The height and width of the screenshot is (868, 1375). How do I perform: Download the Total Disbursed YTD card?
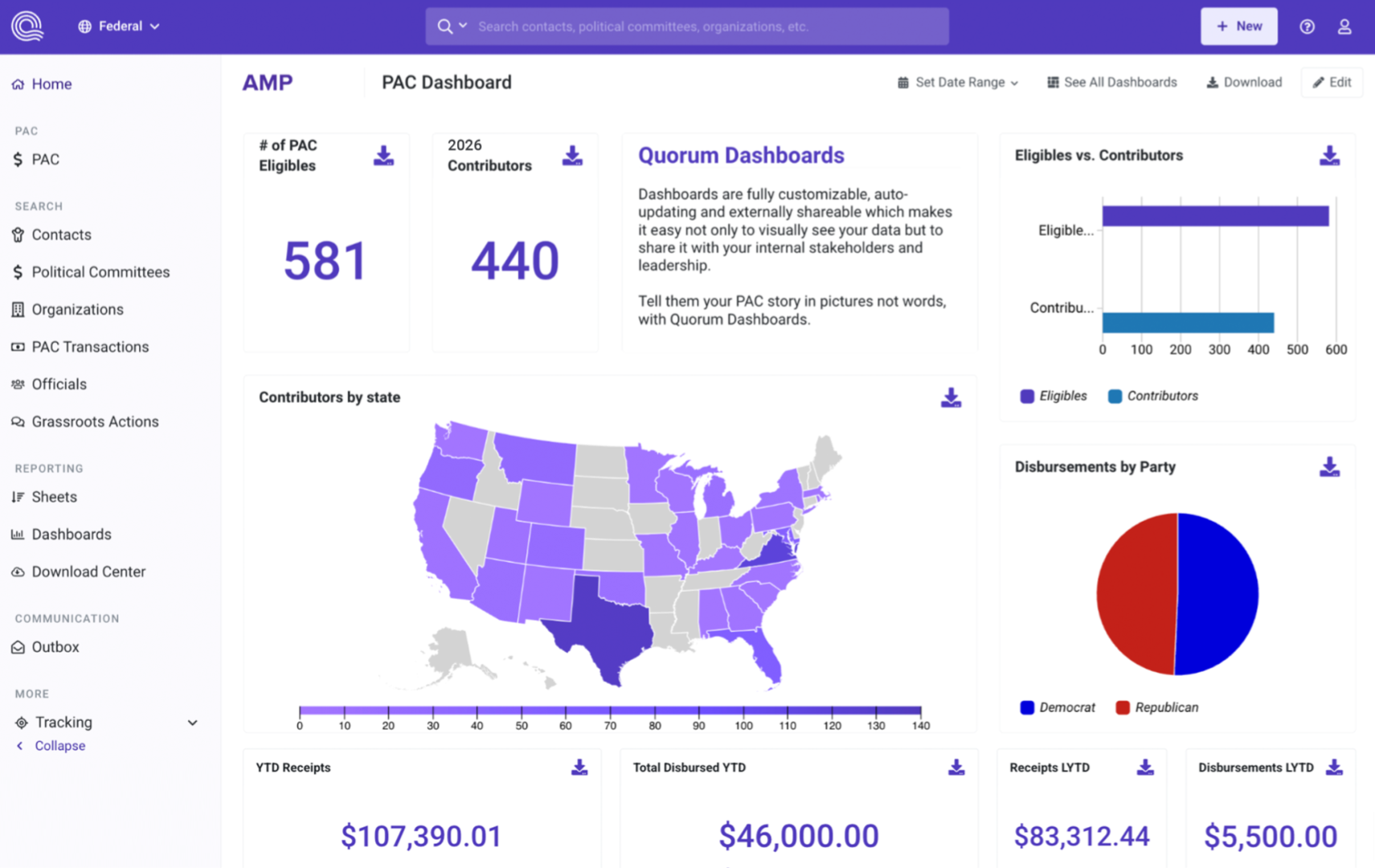(x=956, y=768)
